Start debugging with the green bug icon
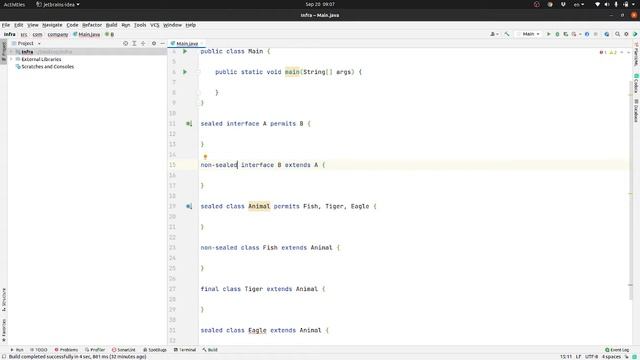This screenshot has width=640, height=360. 557,34
